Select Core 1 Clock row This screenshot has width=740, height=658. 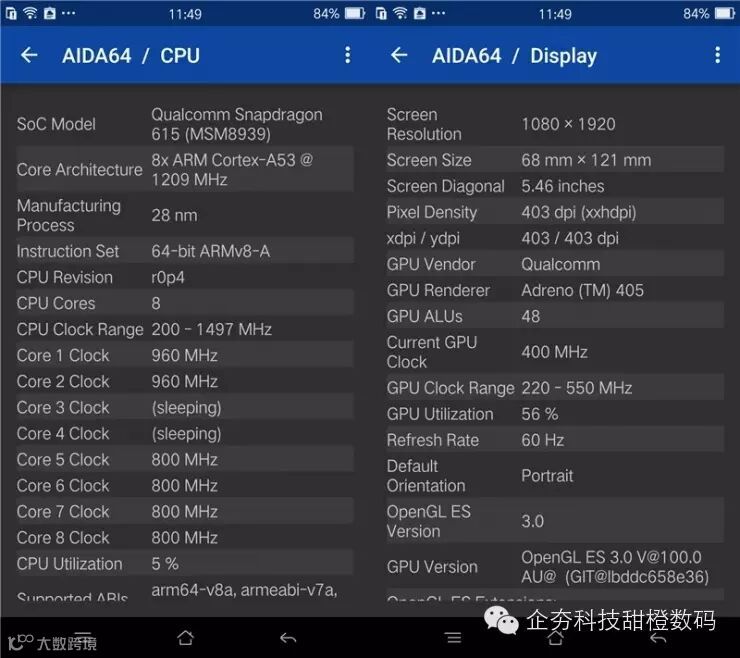[185, 355]
